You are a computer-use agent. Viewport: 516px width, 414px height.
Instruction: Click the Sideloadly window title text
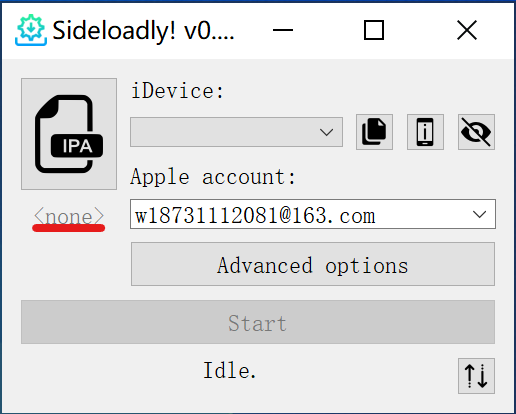[x=144, y=31]
